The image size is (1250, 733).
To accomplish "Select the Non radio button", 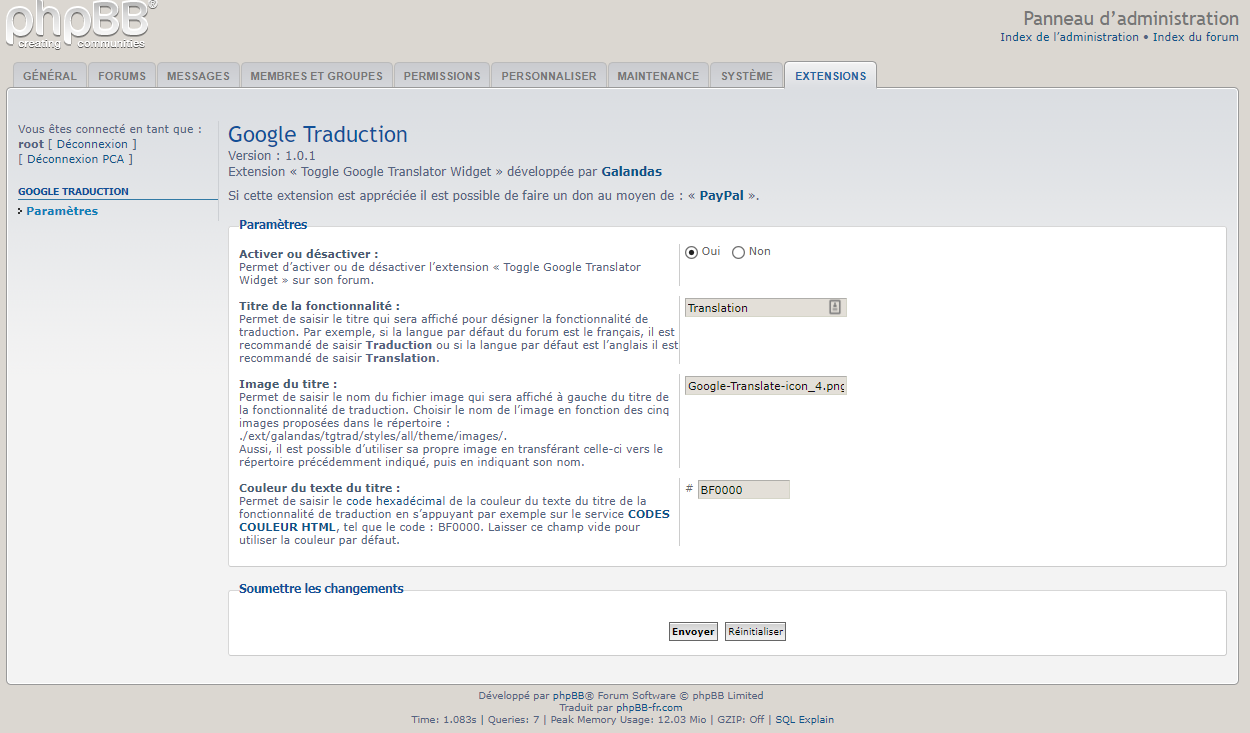I will click(738, 252).
